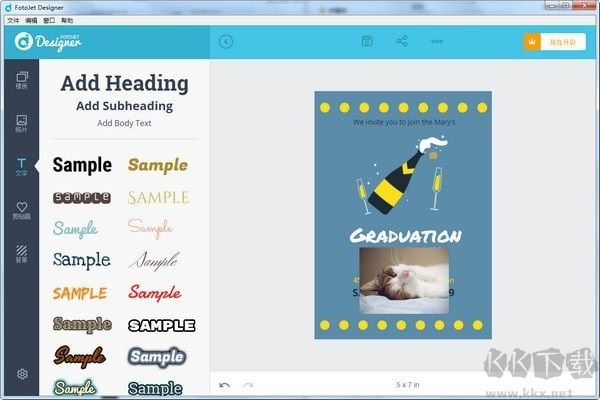Choose the olive outlined serif Sample style

[x=82, y=325]
